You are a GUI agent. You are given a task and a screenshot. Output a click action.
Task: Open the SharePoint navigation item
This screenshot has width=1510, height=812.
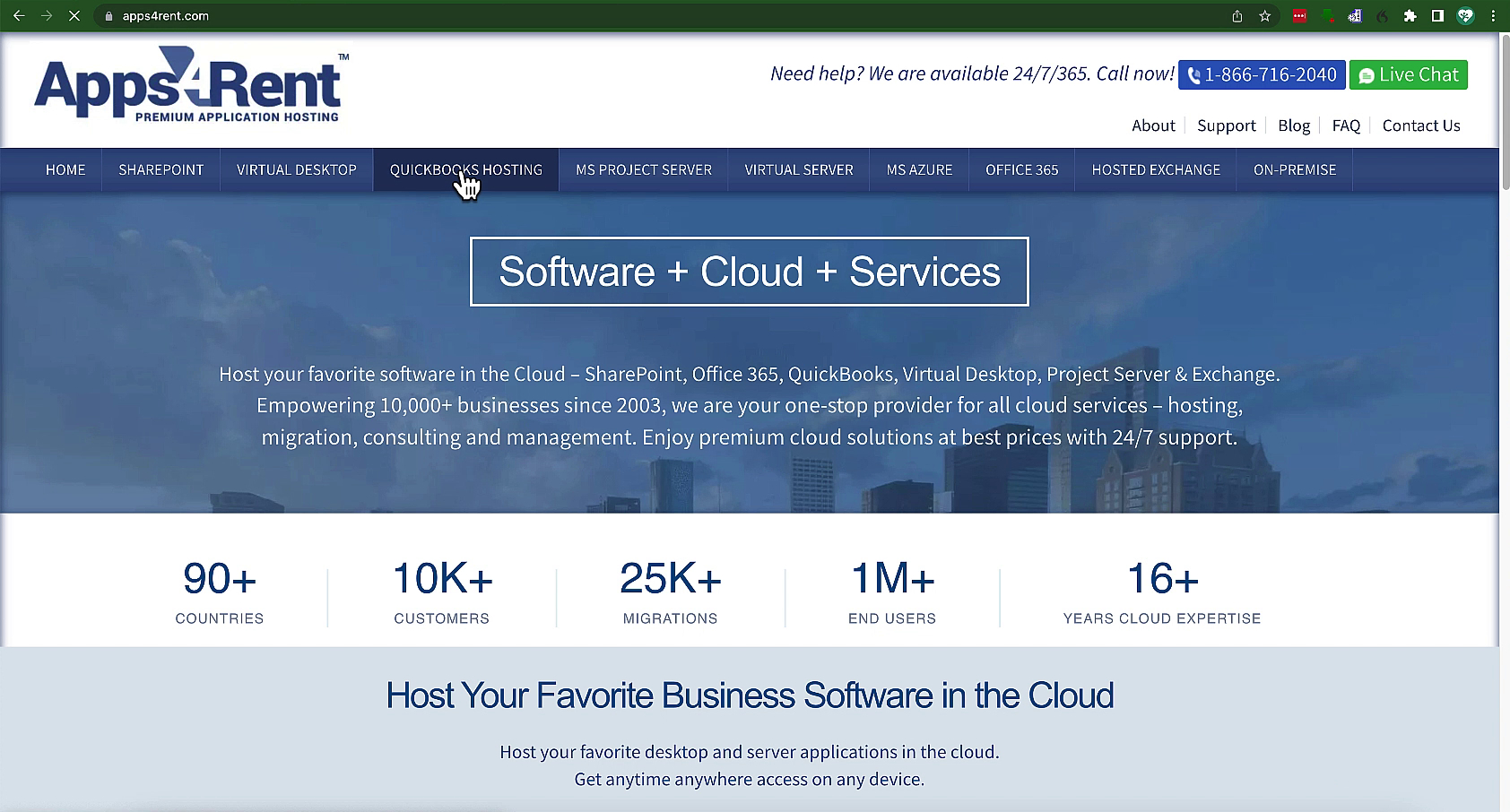(x=161, y=169)
